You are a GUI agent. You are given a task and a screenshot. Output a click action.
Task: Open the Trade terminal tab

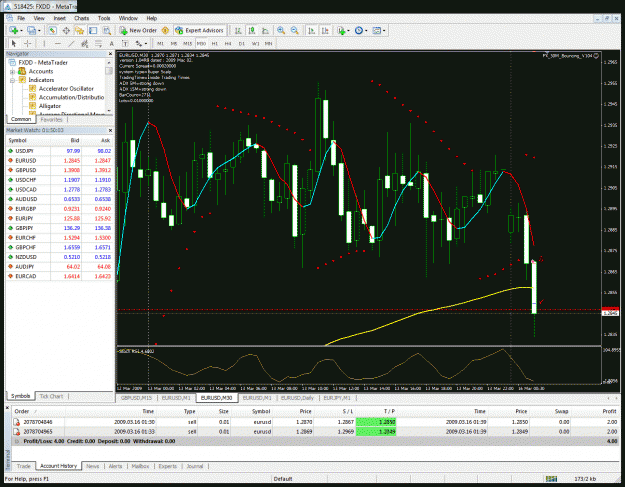pyautogui.click(x=24, y=466)
